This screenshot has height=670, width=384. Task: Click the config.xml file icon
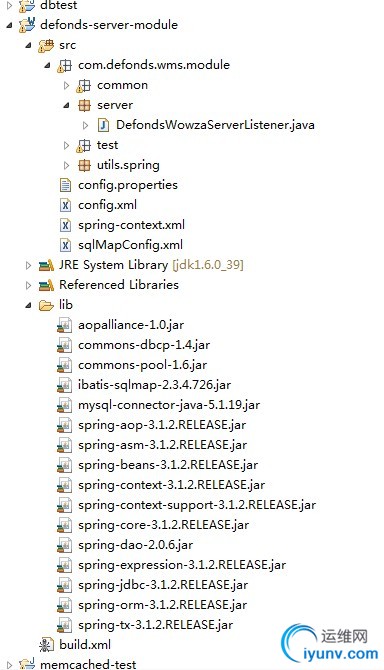65,205
